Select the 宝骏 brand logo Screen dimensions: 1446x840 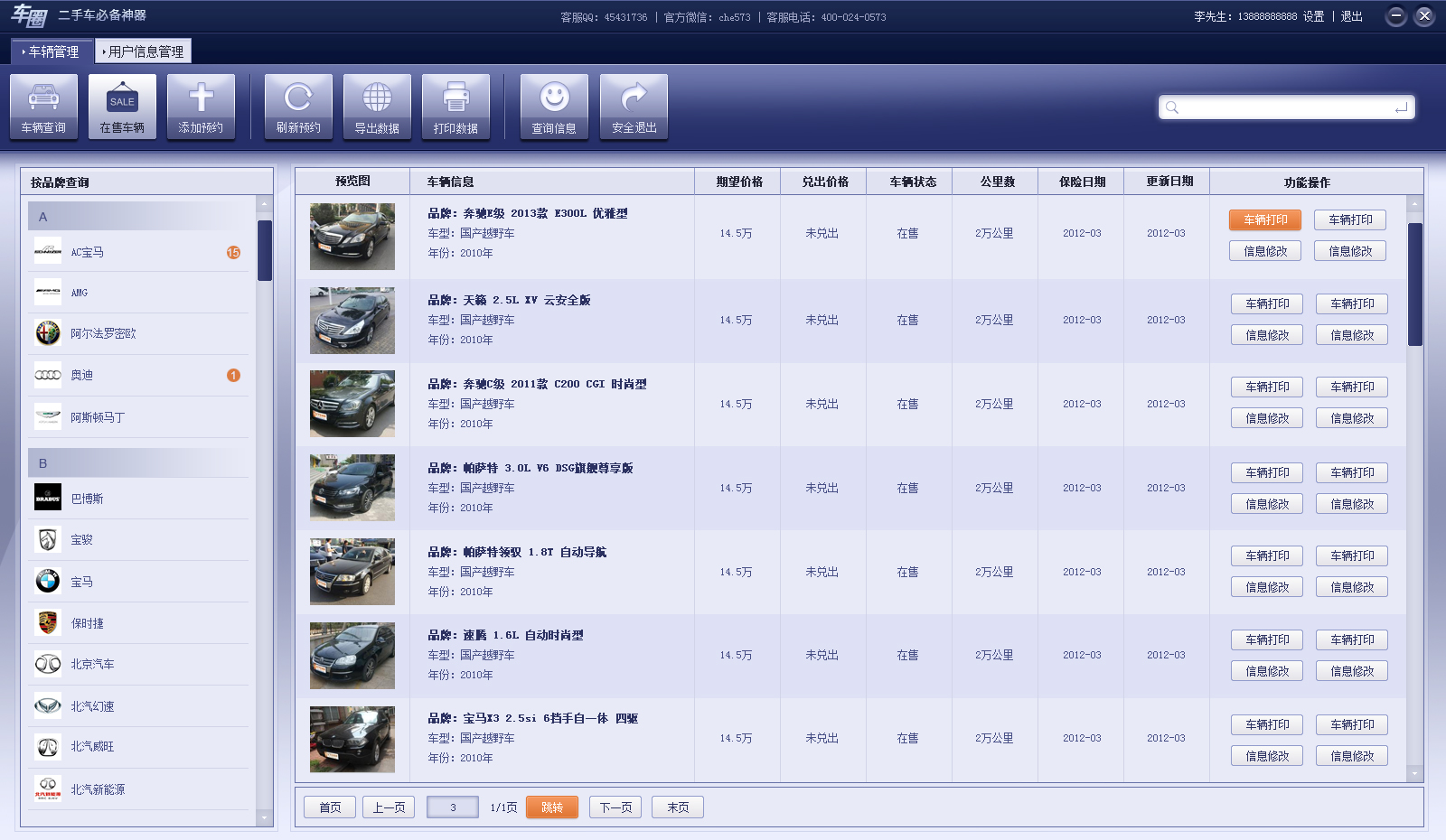pos(48,539)
